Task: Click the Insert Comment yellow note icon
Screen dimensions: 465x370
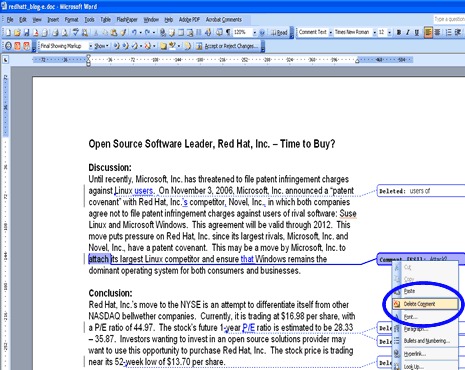Action: 163,46
